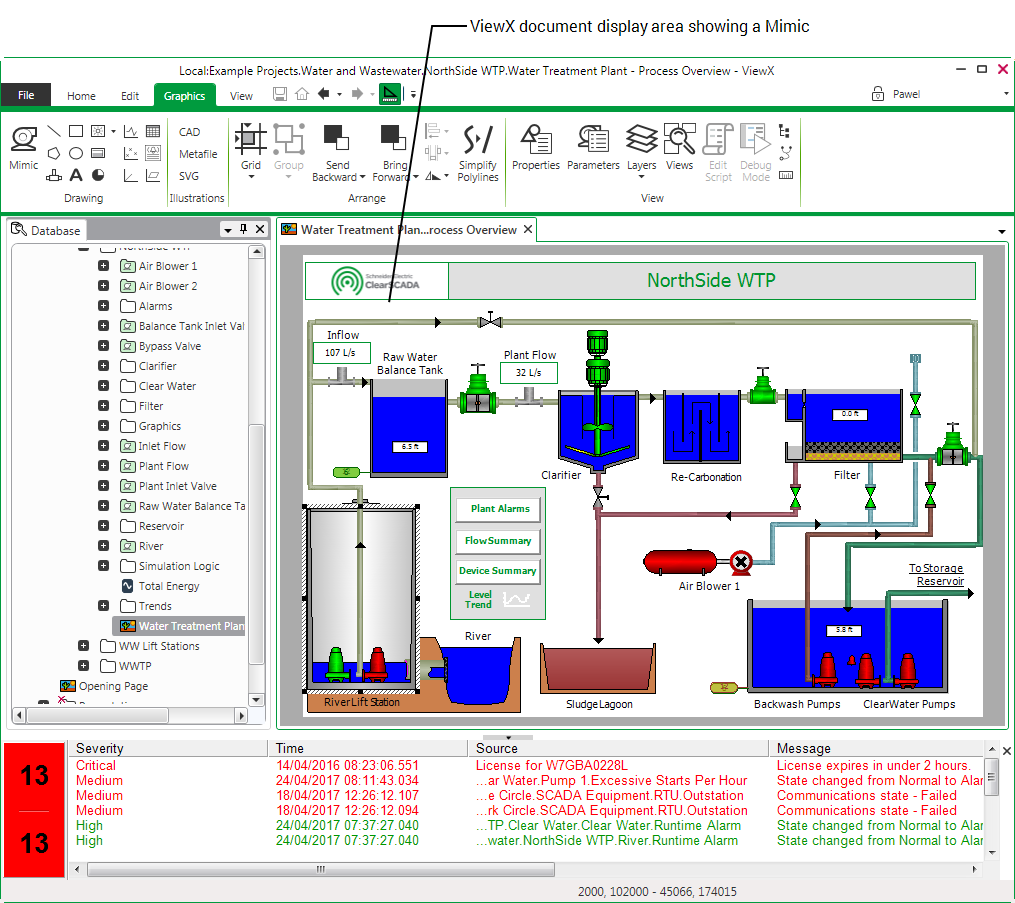
Task: Open the Parameters dialog
Action: (593, 147)
